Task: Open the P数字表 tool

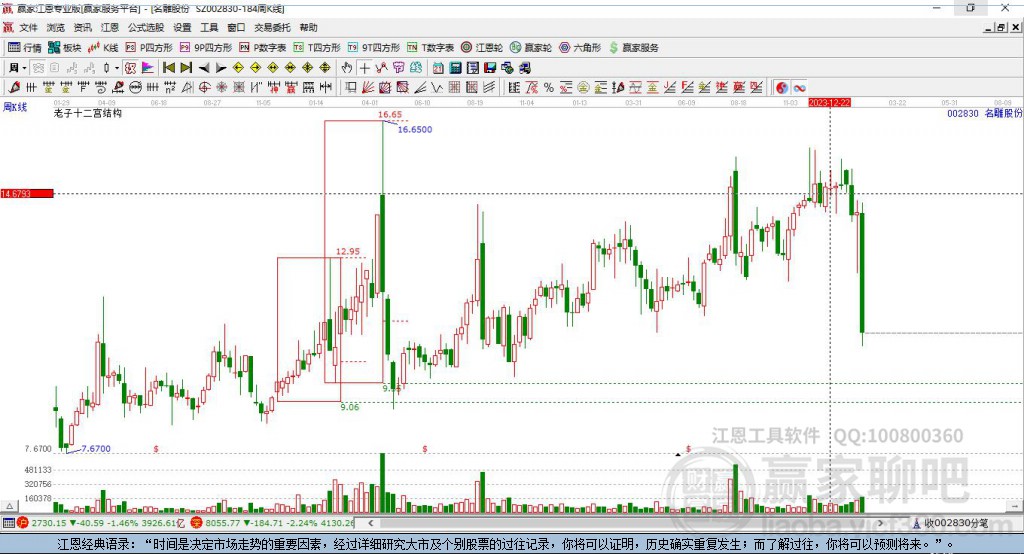Action: click(263, 48)
